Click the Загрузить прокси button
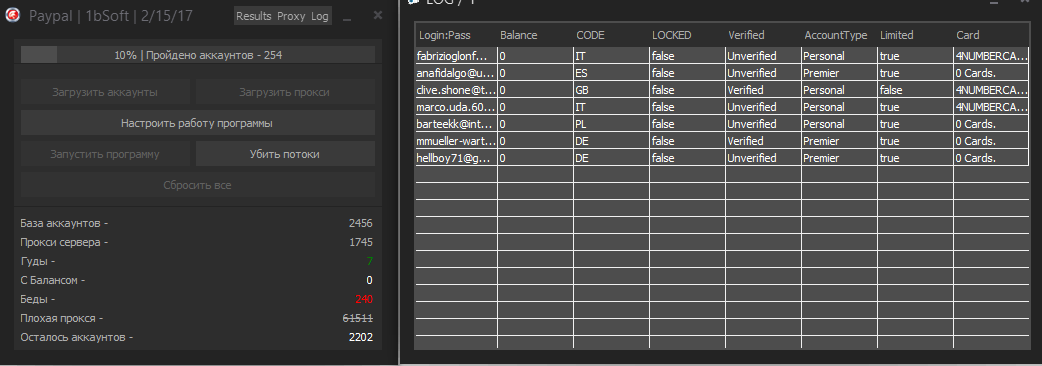This screenshot has height=366, width=1042. tap(285, 92)
